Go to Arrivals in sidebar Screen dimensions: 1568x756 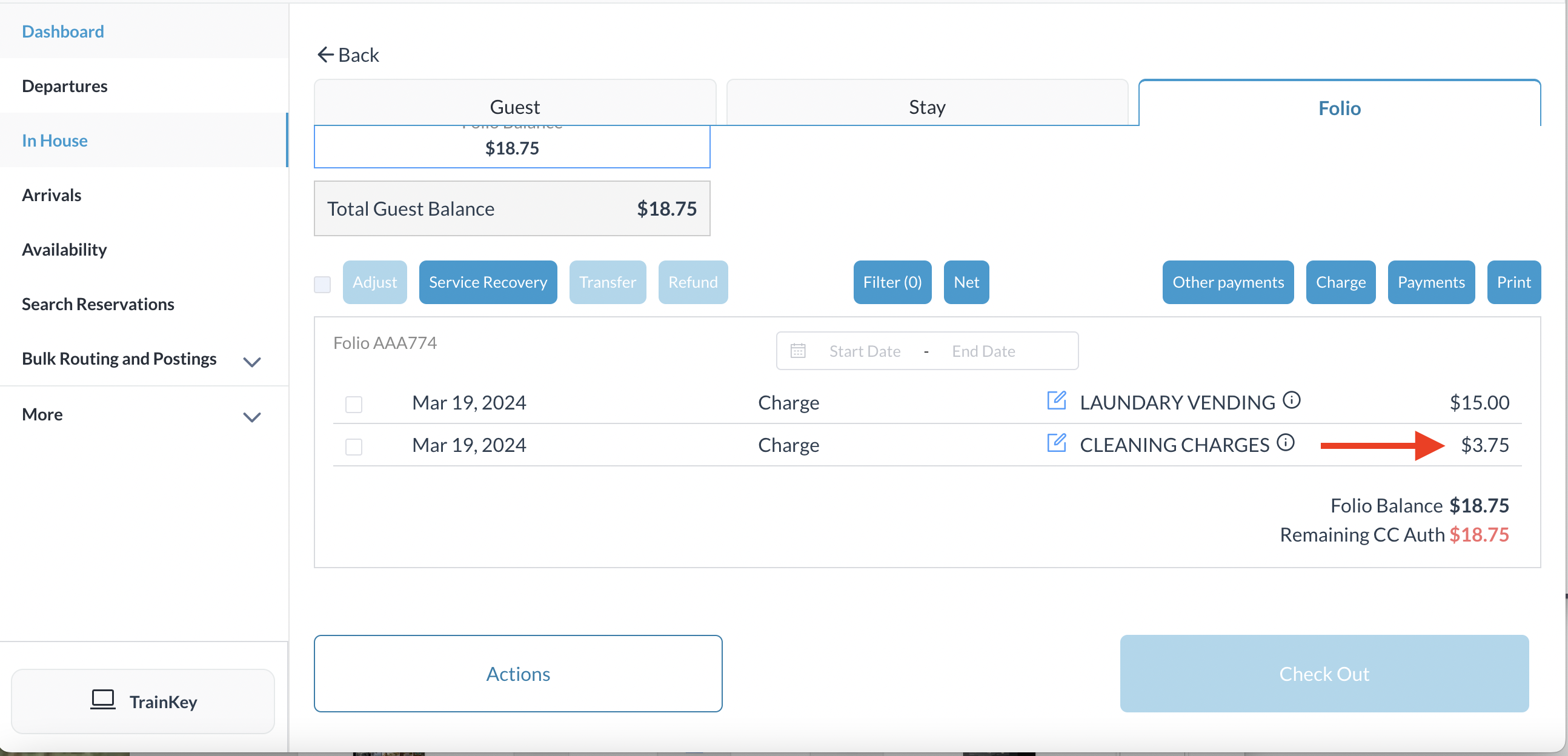tap(51, 195)
